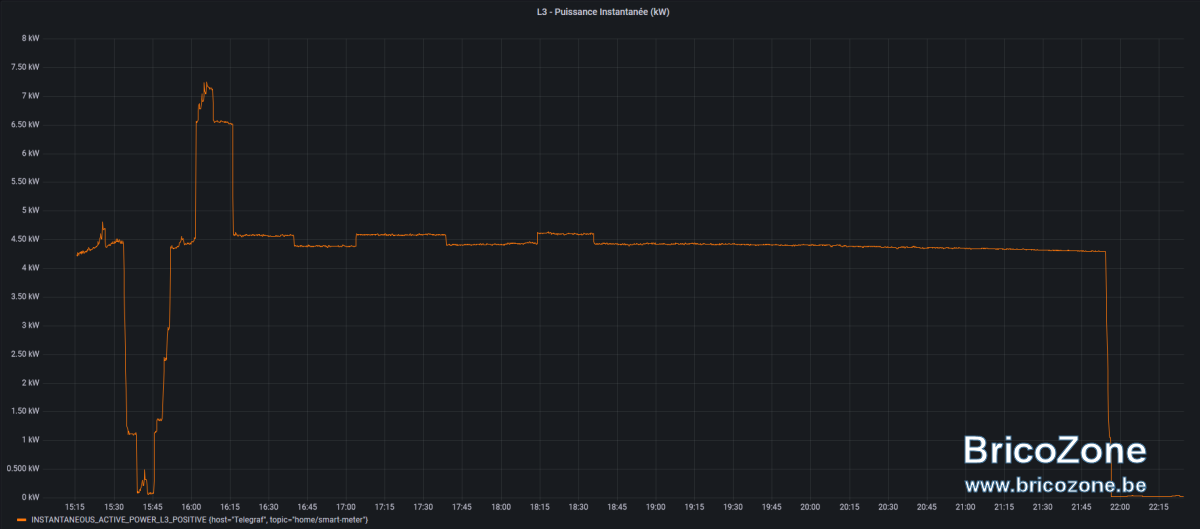This screenshot has width=1200, height=529.
Task: Click the 1.50 kW y-axis label
Action: coord(25,411)
